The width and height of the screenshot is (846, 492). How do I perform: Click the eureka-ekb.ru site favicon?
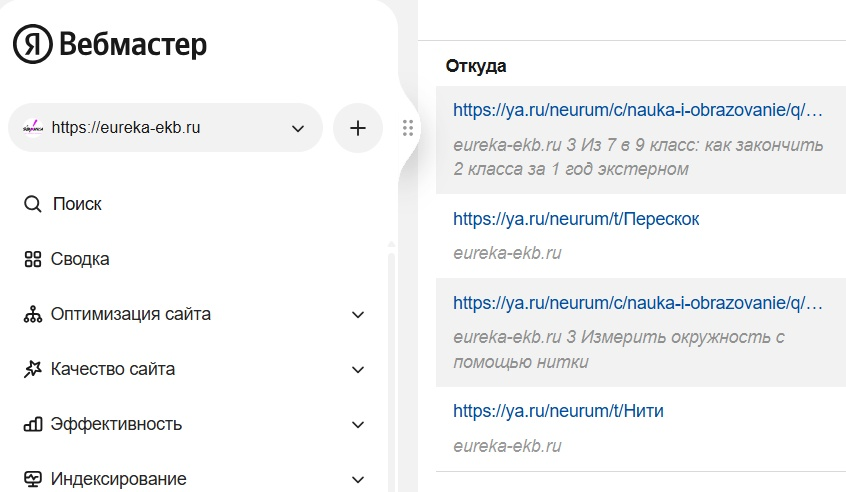tap(33, 128)
